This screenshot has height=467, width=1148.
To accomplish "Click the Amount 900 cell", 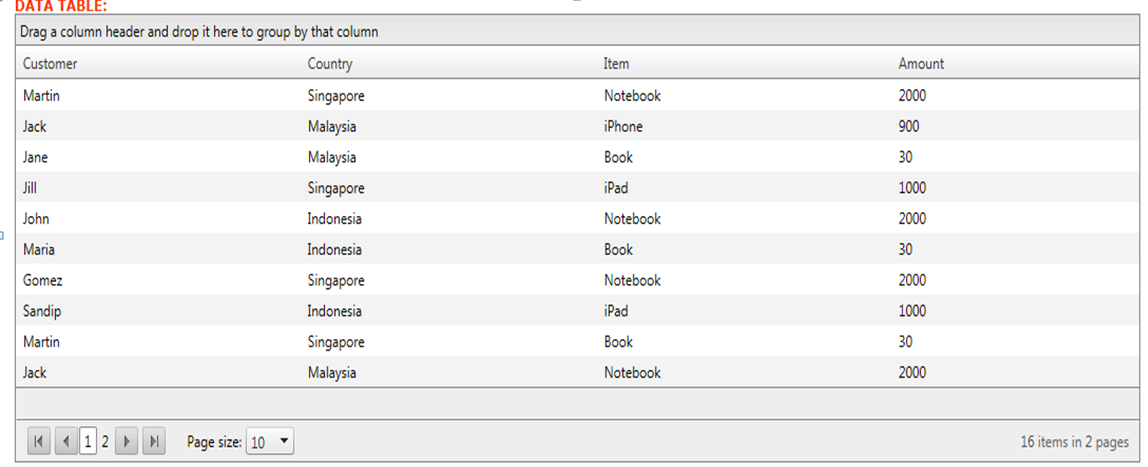I will (x=909, y=127).
